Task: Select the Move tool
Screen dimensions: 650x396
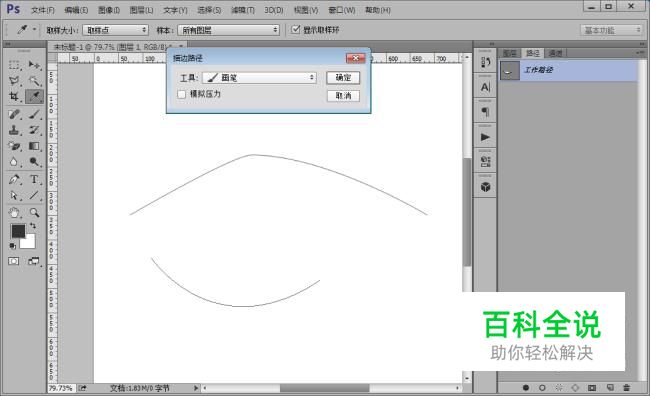Action: [x=34, y=65]
